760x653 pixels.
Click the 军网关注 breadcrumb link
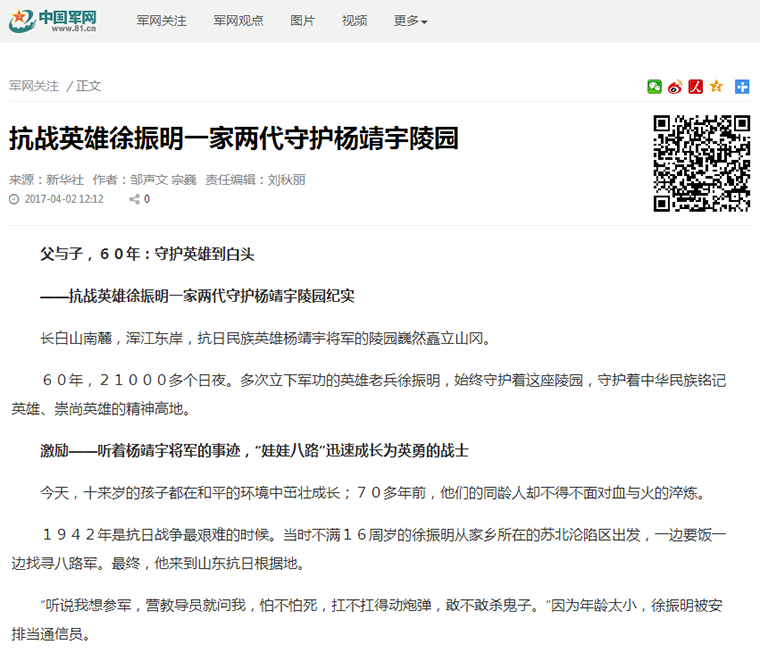[34, 86]
